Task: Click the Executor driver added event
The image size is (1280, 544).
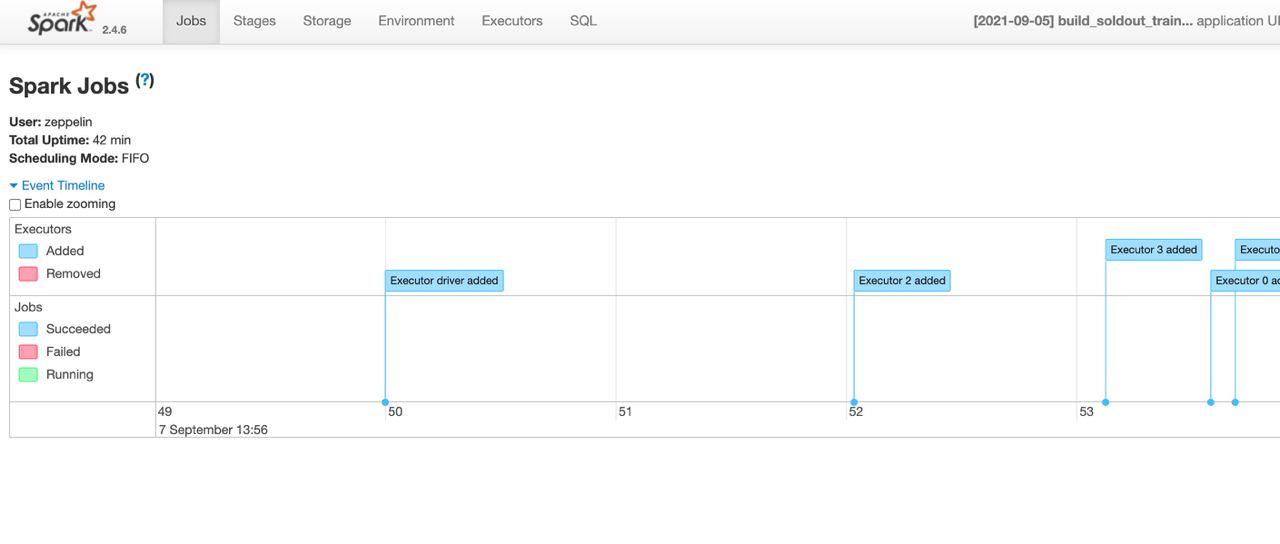Action: 444,281
